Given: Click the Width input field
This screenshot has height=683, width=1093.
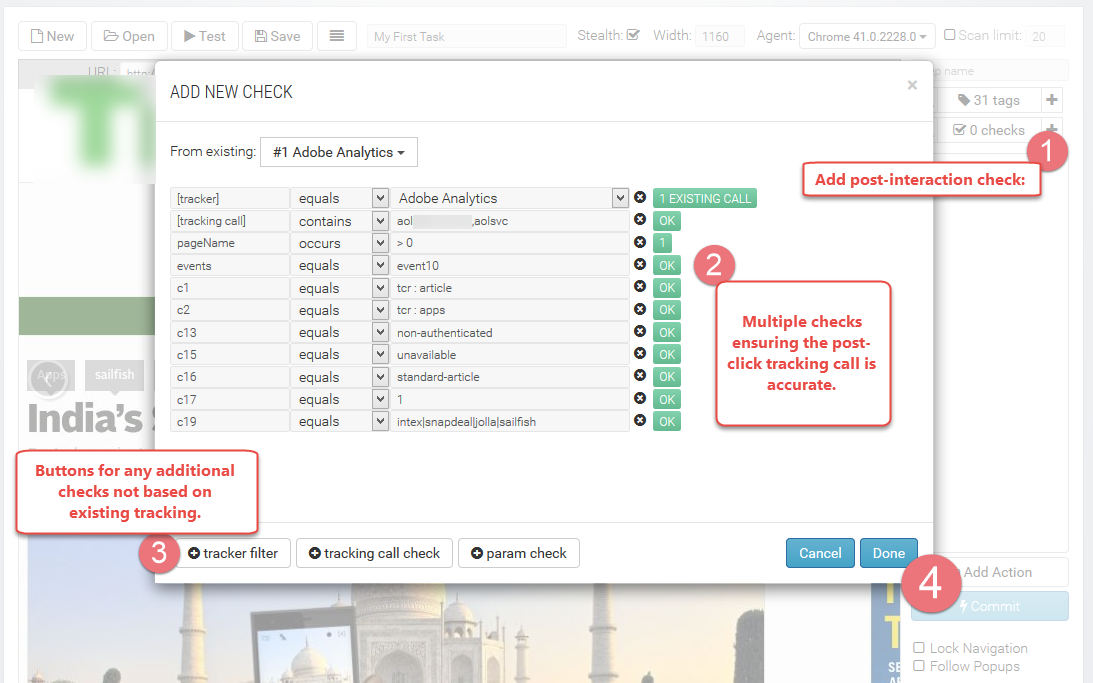Looking at the screenshot, I should pos(719,36).
